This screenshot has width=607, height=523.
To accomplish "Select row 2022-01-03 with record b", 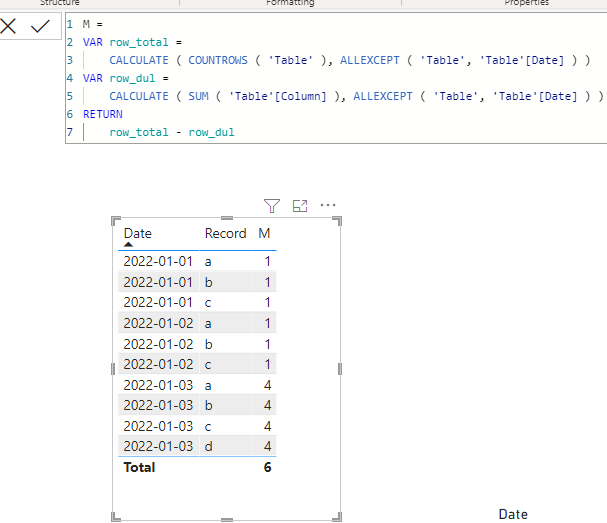I will 197,405.
